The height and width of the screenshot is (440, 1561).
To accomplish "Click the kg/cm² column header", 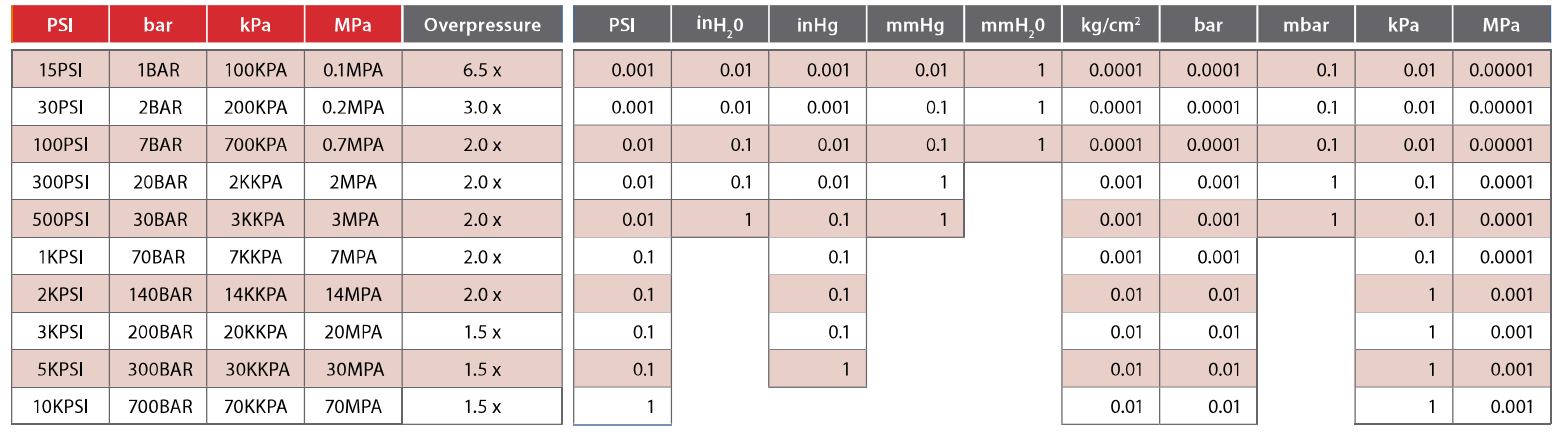I will pos(1110,25).
